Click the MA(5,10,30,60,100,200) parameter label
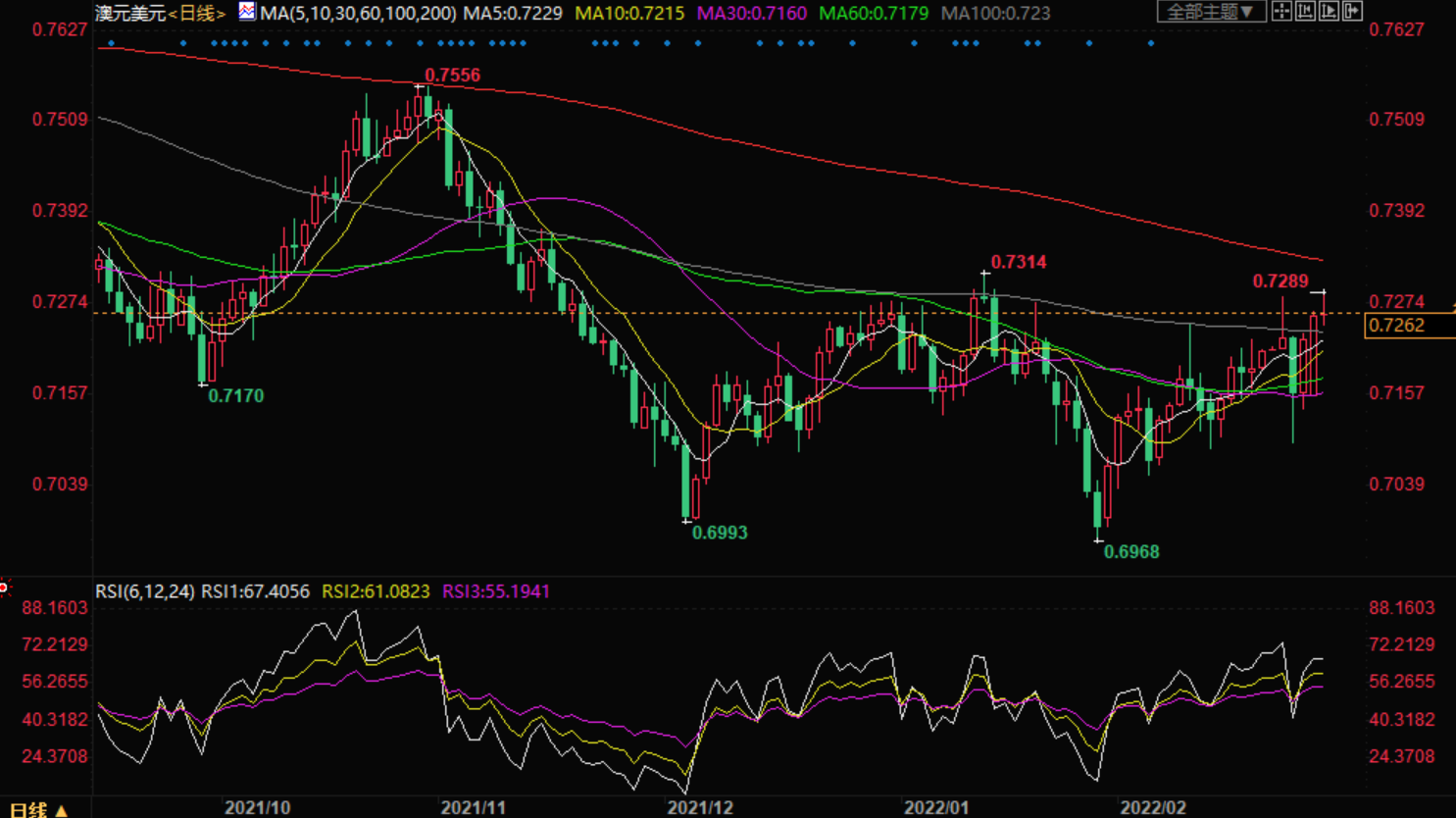Image resolution: width=1456 pixels, height=818 pixels. coord(358,14)
